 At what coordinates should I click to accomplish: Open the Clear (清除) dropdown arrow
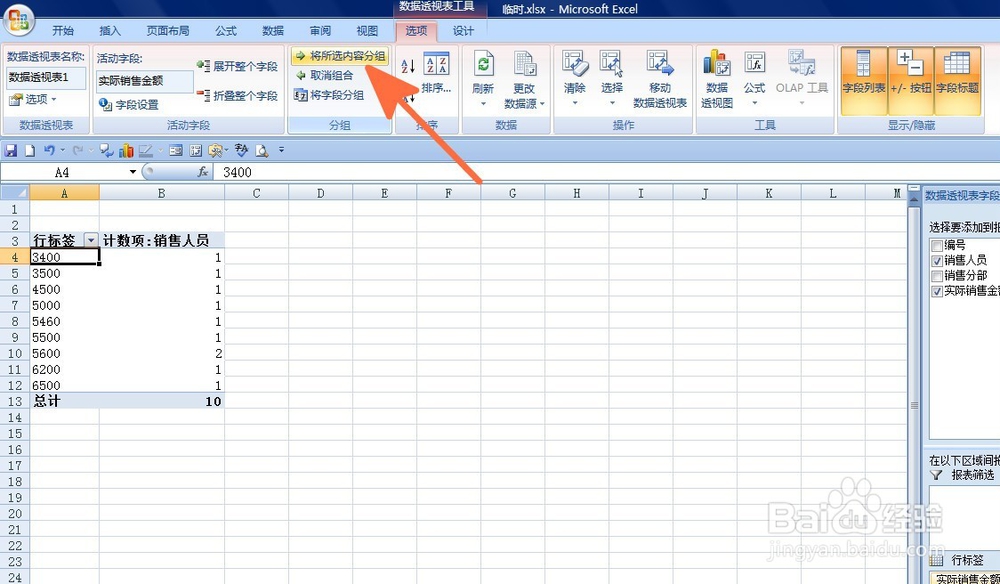(575, 103)
